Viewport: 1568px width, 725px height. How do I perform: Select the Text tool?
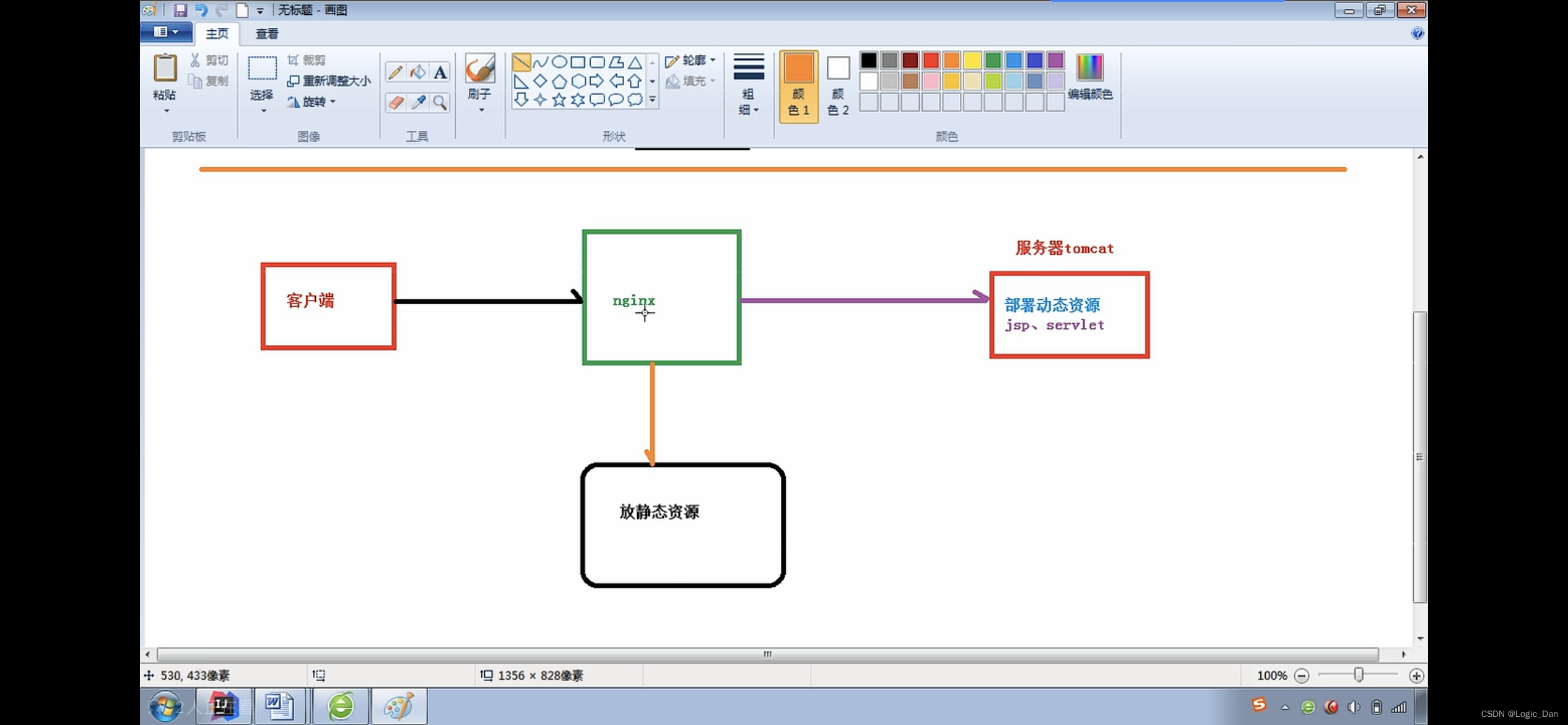[x=440, y=72]
